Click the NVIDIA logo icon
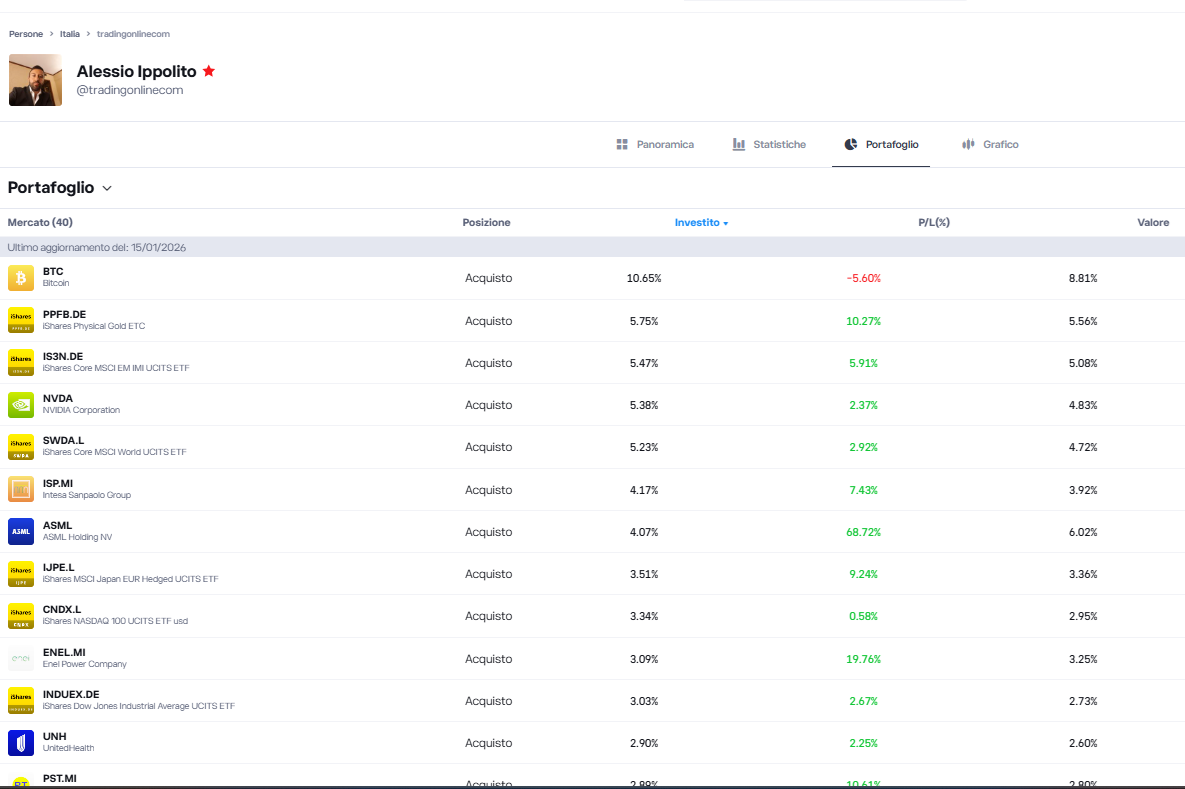This screenshot has width=1185, height=789. [x=20, y=405]
